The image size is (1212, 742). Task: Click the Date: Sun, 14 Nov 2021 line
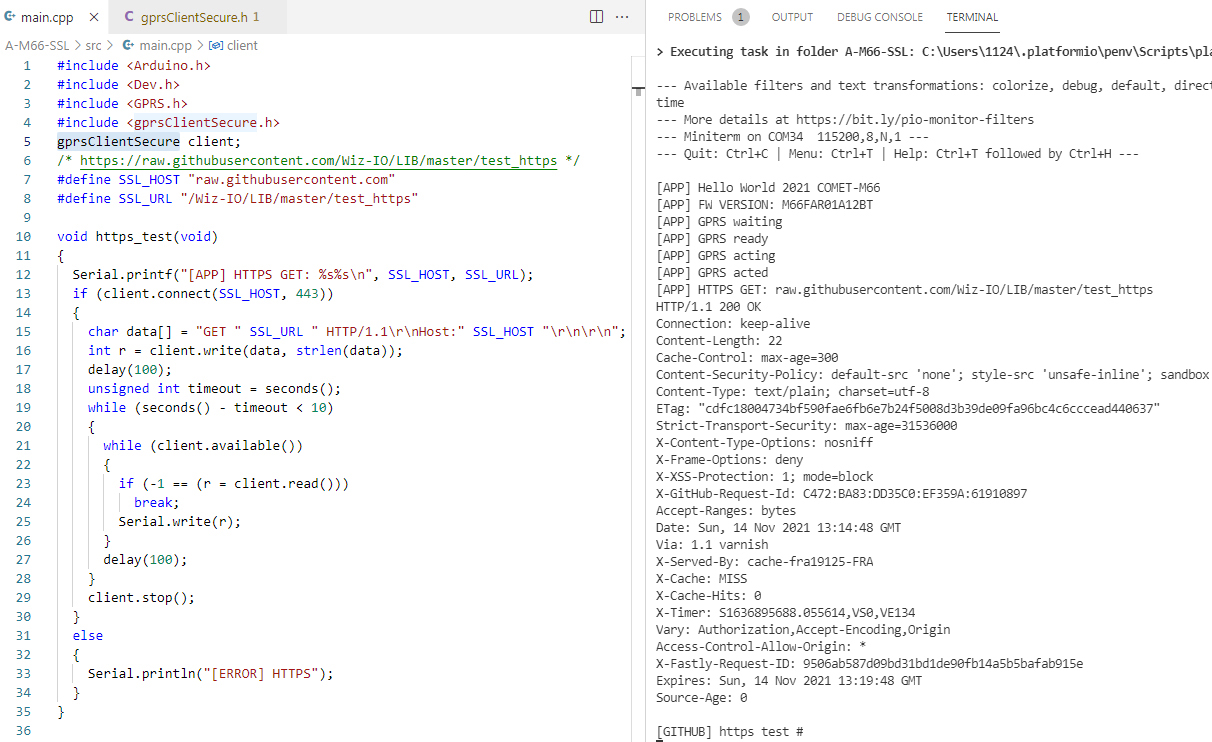point(778,528)
